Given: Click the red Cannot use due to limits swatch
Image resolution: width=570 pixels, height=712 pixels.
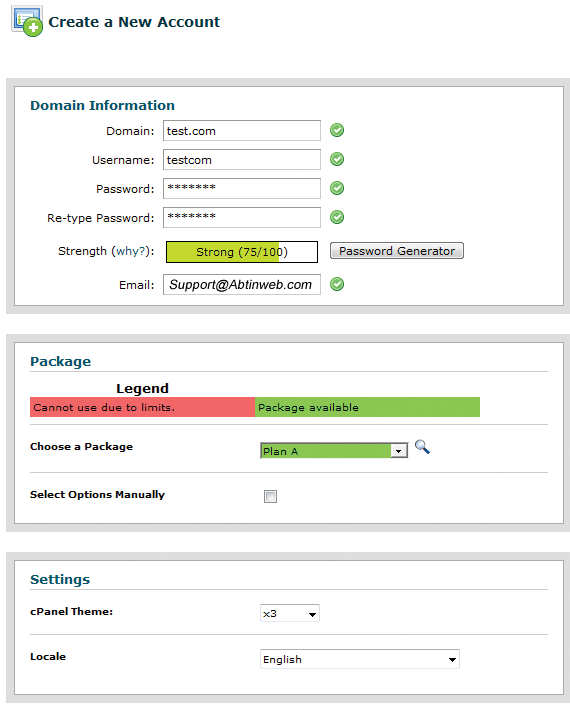Looking at the screenshot, I should (142, 407).
